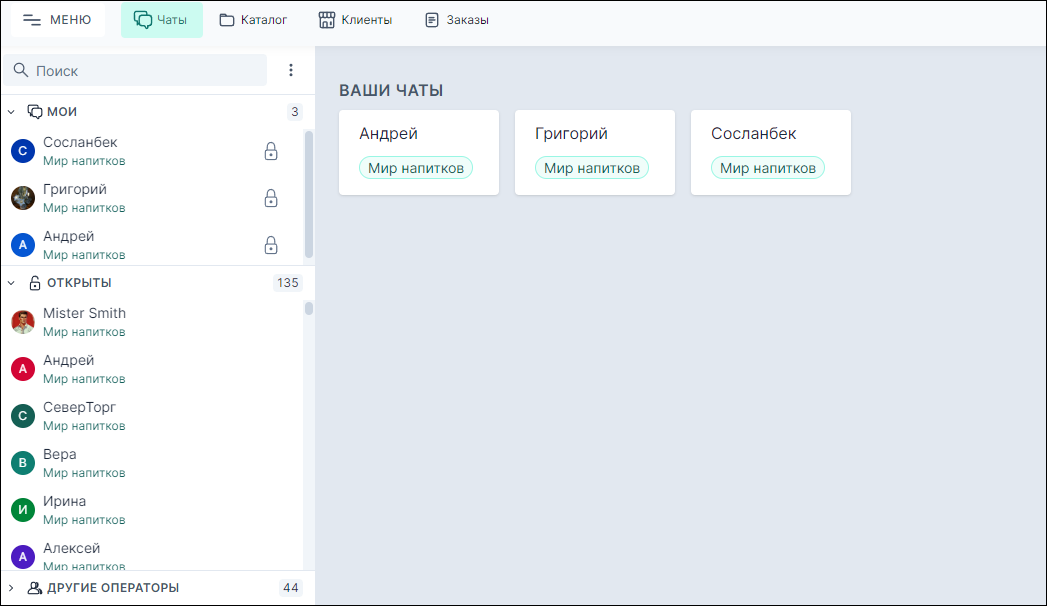Viewport: 1047px width, 606px height.
Task: Expand the ДРУГИЕ ОПЕРАТОРЫ section
Action: tap(11, 587)
